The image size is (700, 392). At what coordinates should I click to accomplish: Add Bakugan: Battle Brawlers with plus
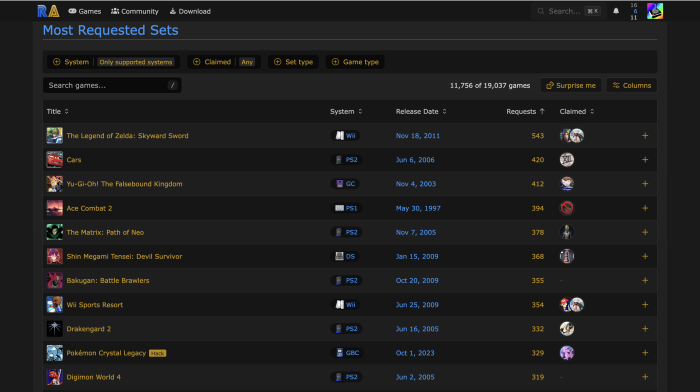pos(645,280)
